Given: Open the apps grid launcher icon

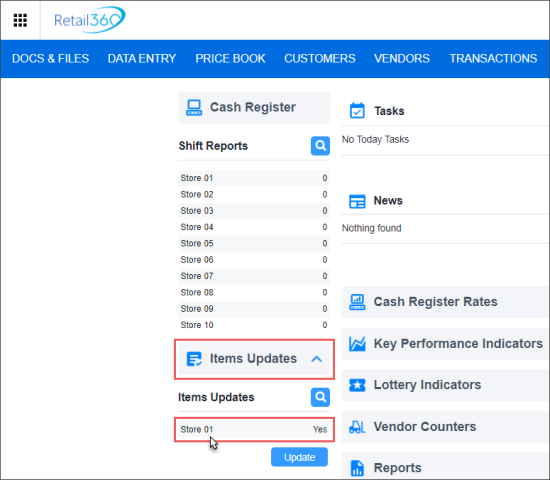Looking at the screenshot, I should (20, 20).
